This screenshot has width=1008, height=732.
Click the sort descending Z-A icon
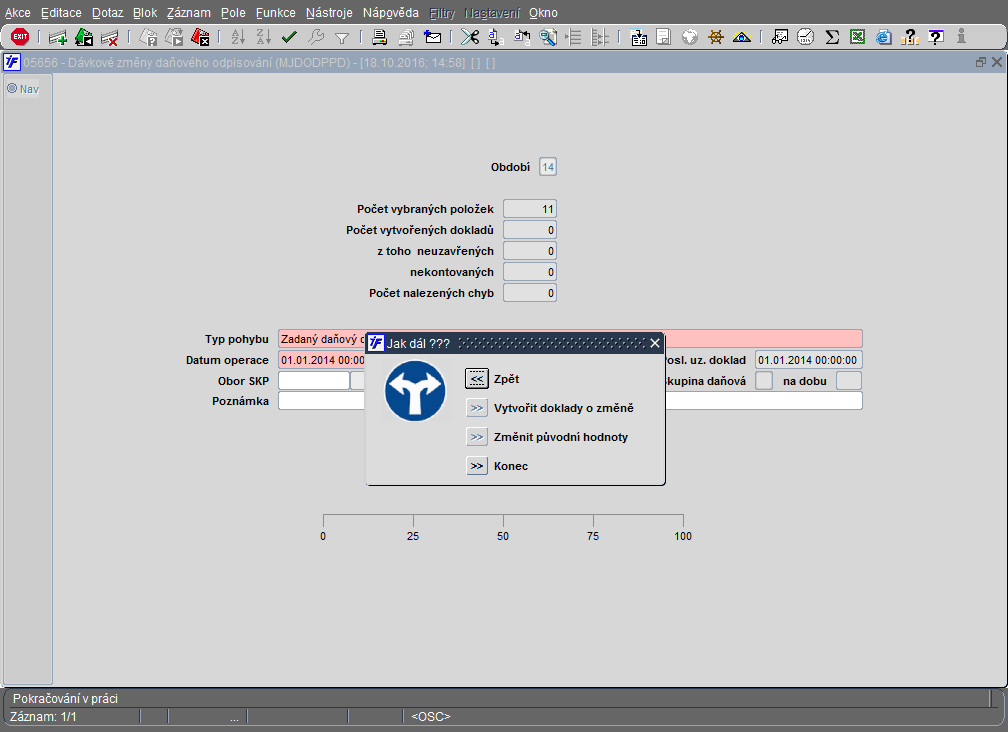click(x=264, y=37)
